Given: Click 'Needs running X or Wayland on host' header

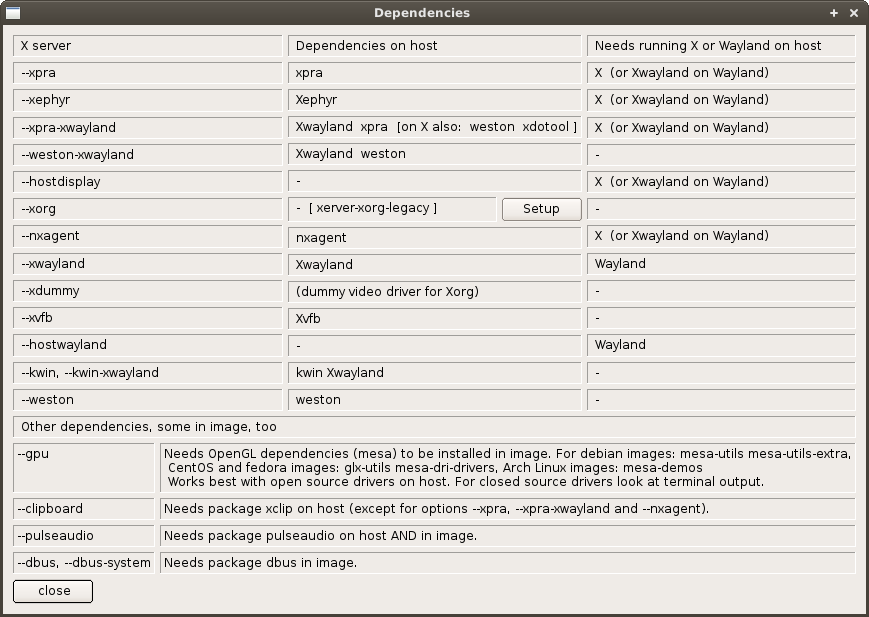Looking at the screenshot, I should click(x=721, y=45).
